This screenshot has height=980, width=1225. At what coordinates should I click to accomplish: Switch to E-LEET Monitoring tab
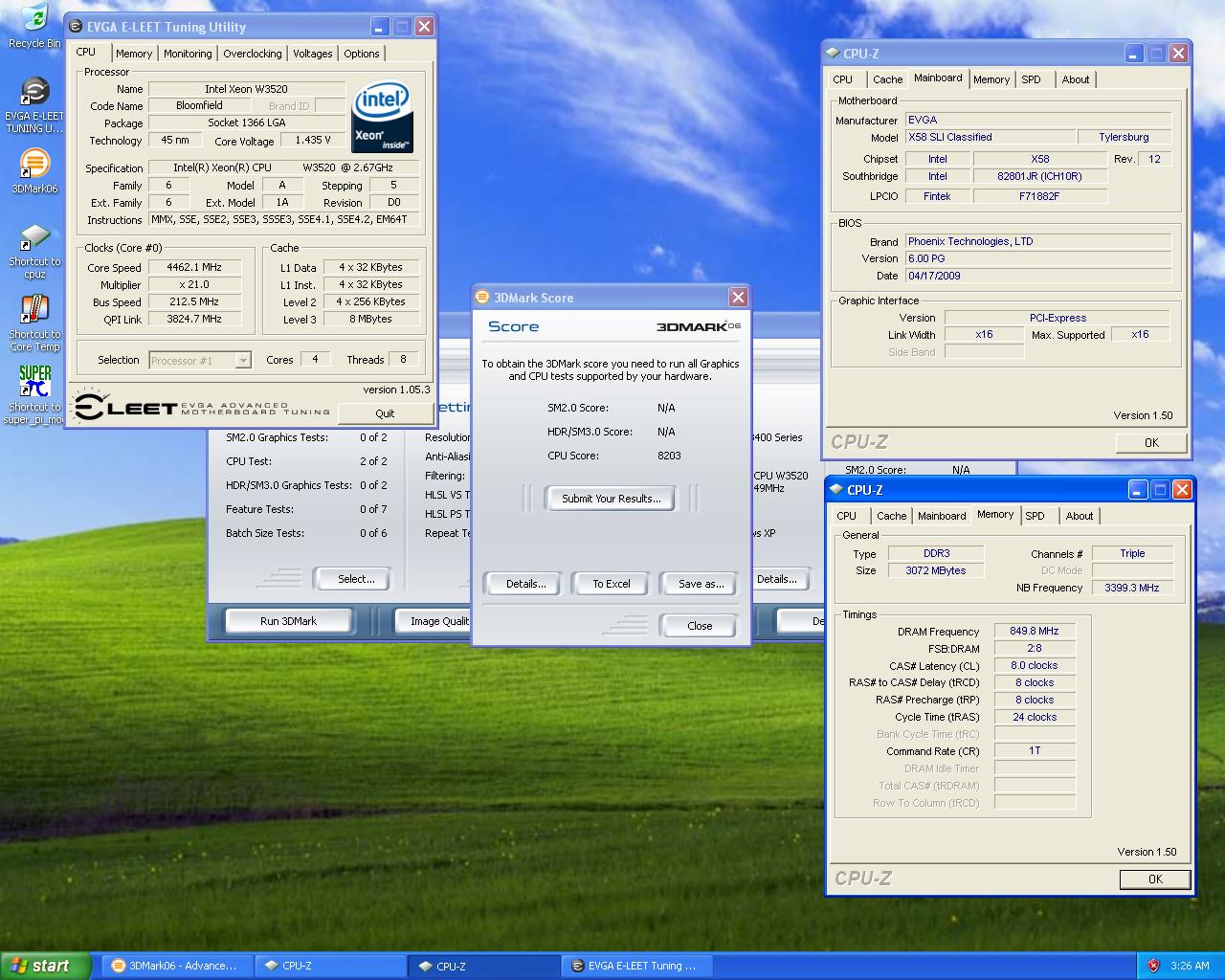pos(188,54)
